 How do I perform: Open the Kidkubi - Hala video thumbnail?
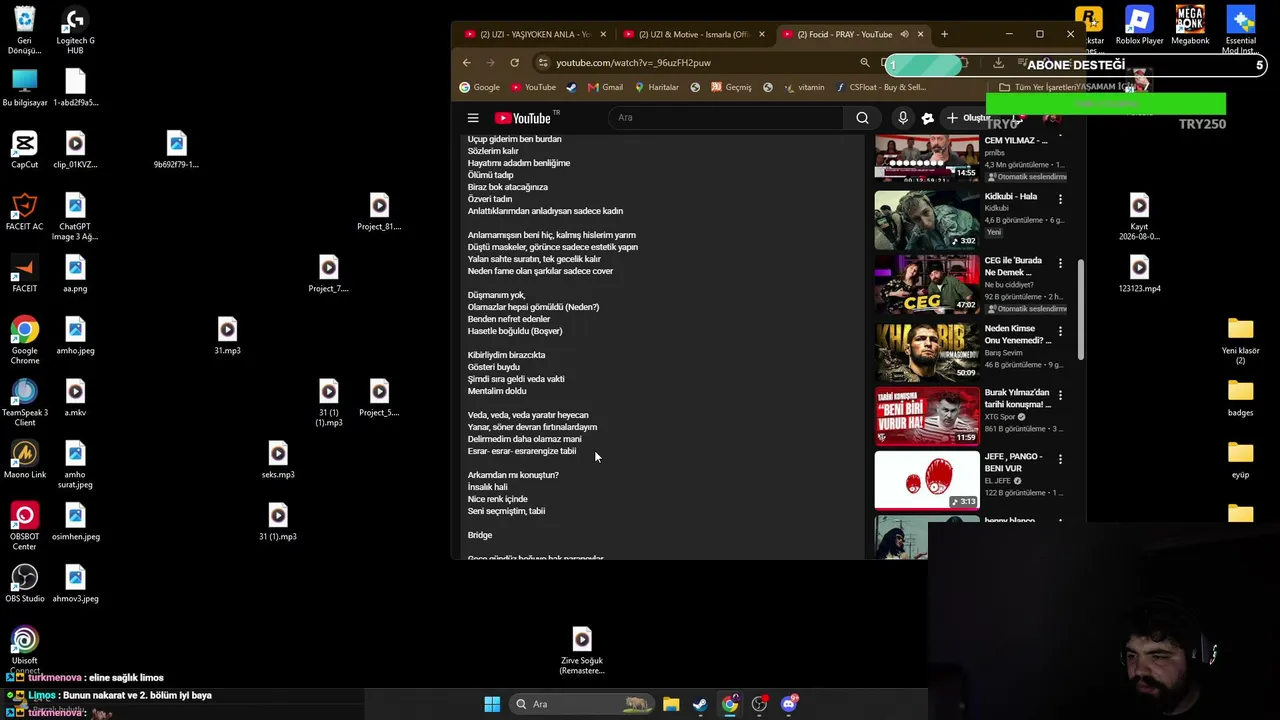[x=927, y=219]
